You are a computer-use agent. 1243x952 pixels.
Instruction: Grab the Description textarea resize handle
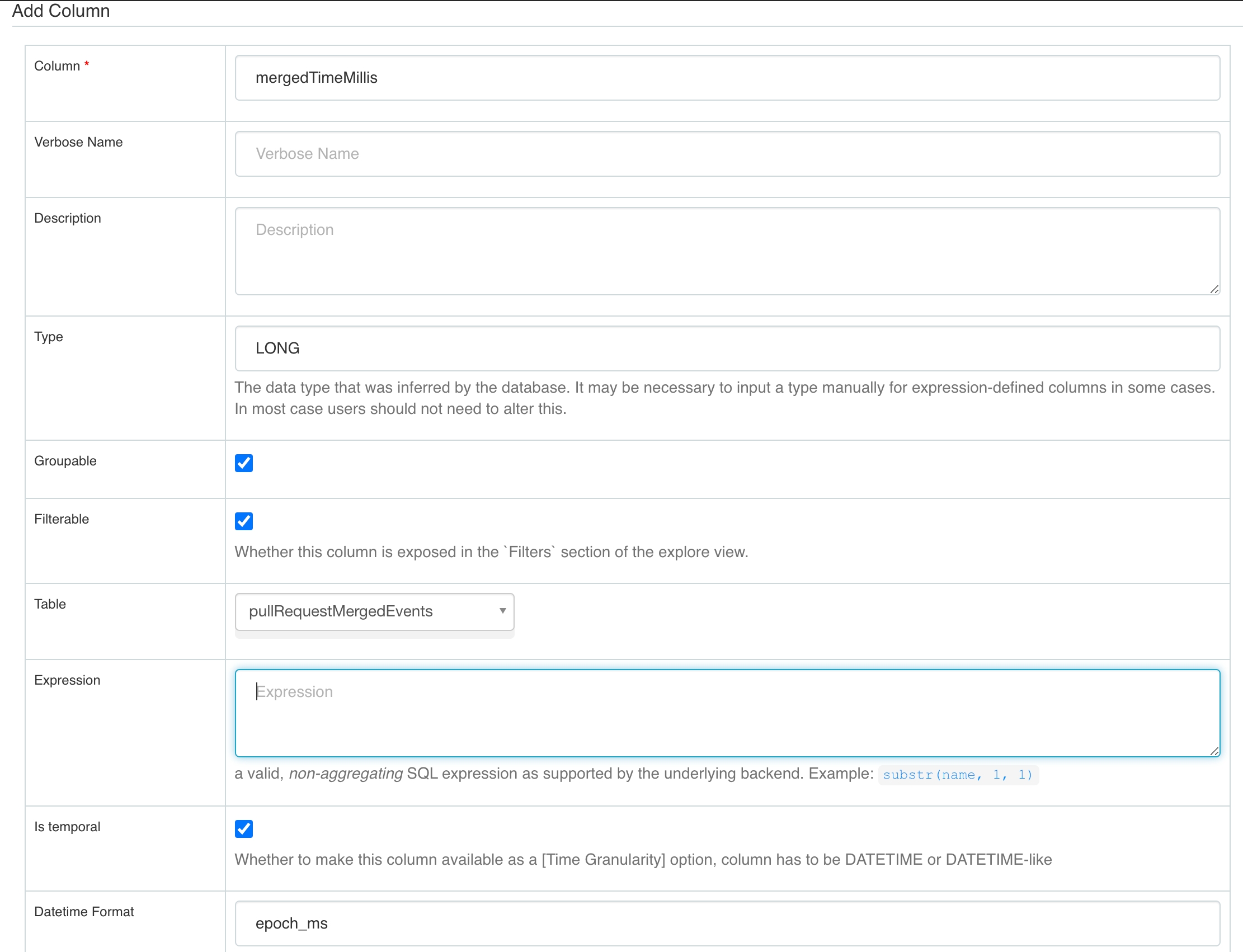[x=1214, y=290]
